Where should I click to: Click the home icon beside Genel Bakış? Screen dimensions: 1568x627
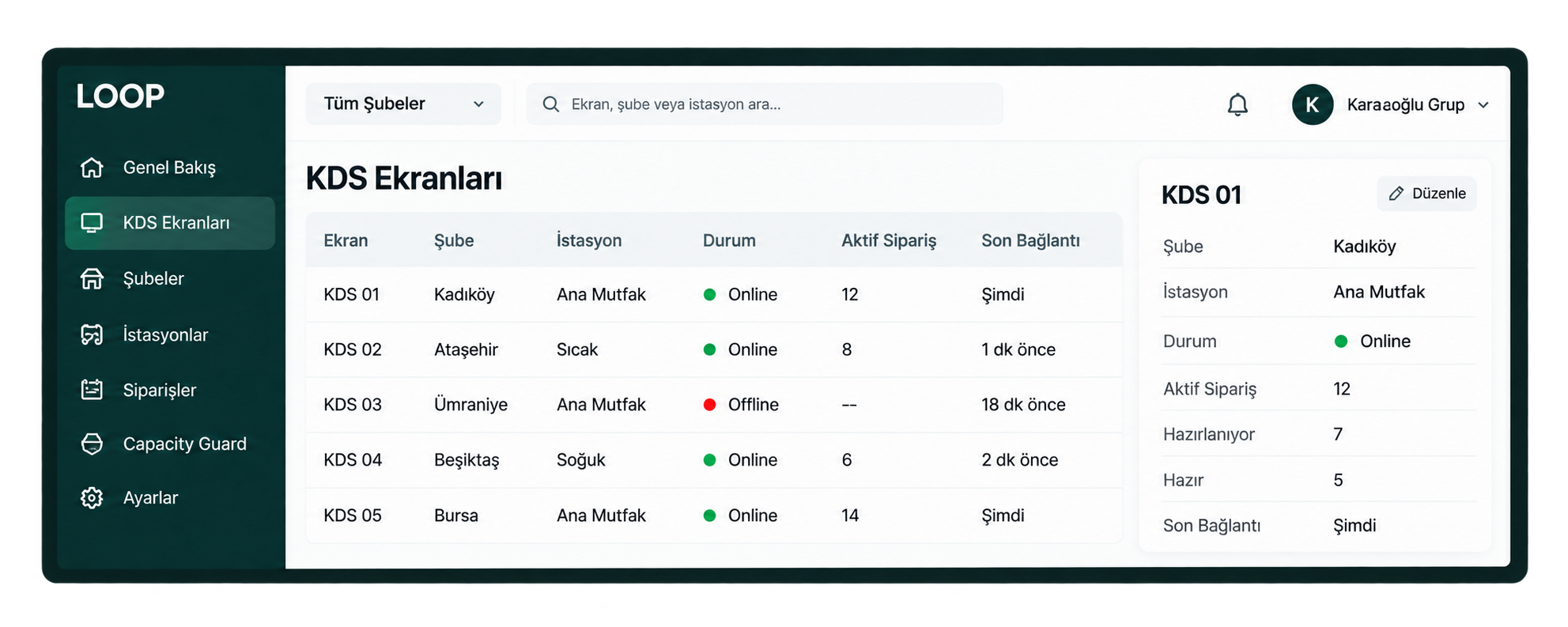coord(92,168)
